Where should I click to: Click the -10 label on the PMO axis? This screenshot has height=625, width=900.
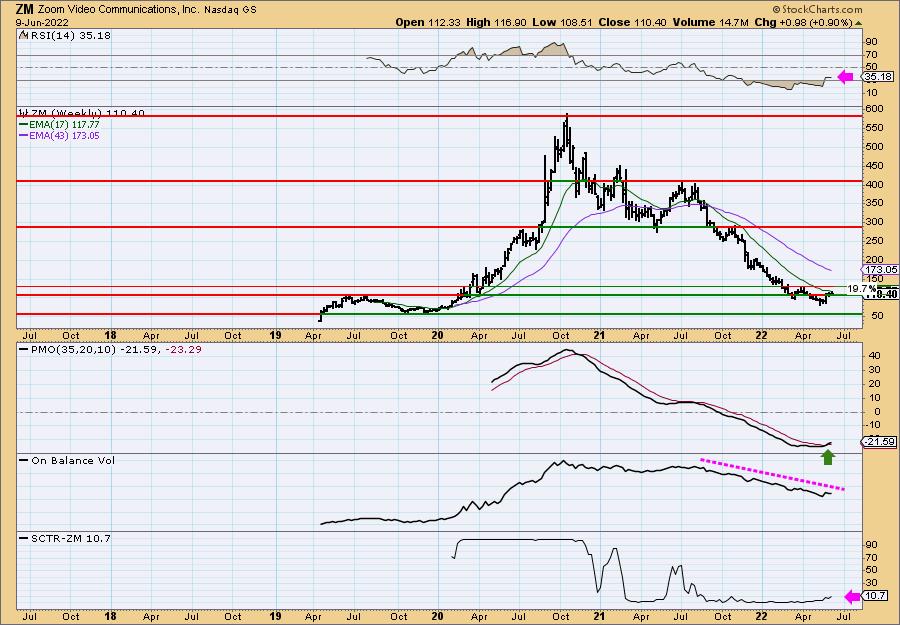pyautogui.click(x=873, y=425)
